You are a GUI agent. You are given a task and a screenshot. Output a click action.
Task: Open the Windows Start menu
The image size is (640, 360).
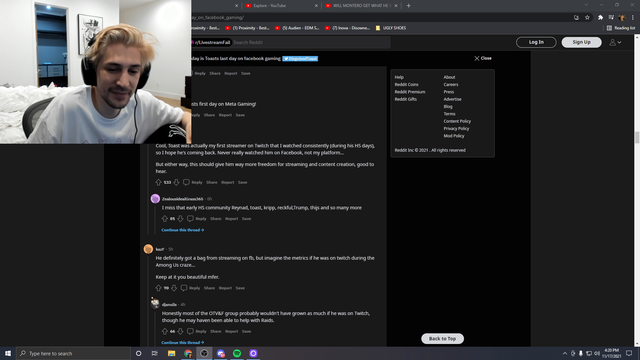[x=8, y=353]
